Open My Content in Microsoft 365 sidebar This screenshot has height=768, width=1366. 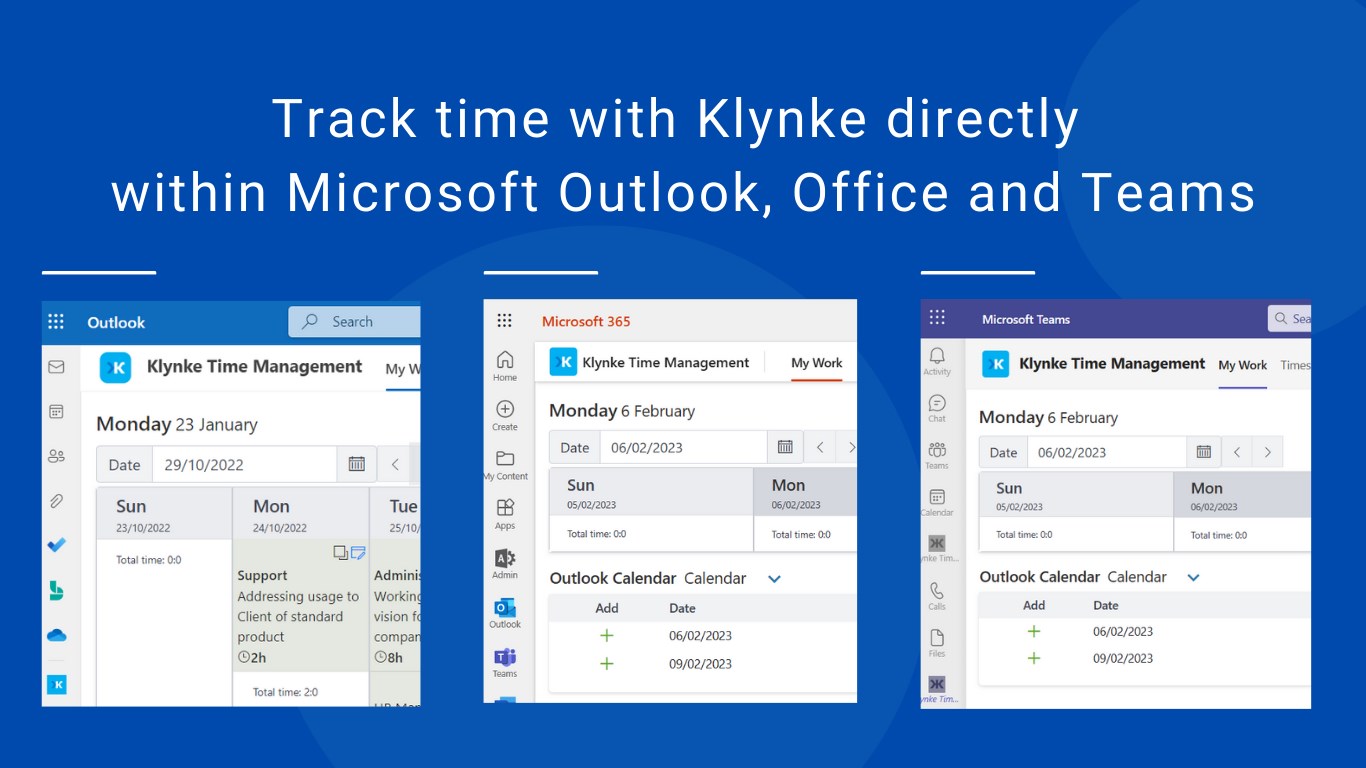[x=505, y=465]
